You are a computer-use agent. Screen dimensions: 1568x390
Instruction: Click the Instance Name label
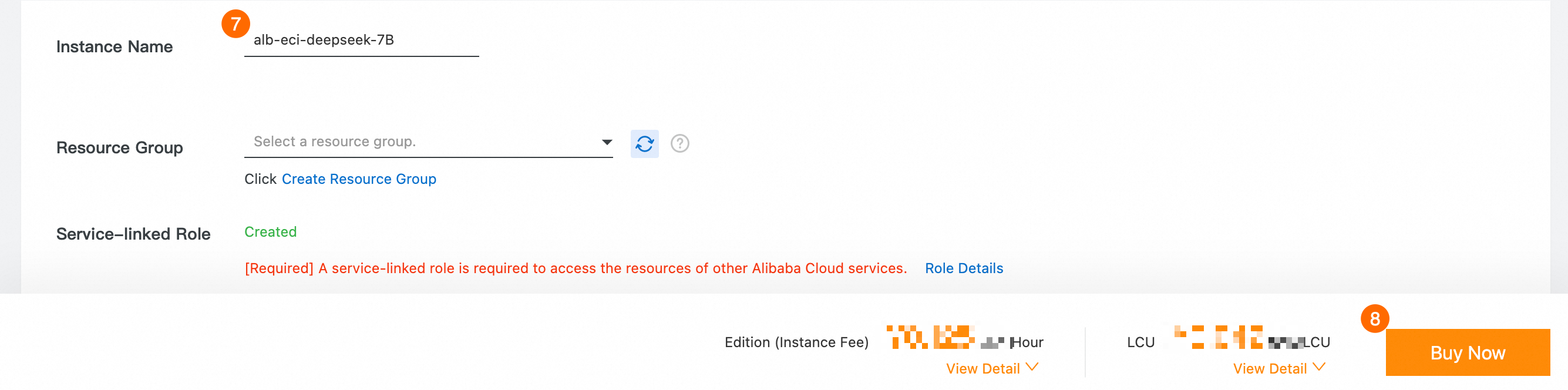pos(115,47)
